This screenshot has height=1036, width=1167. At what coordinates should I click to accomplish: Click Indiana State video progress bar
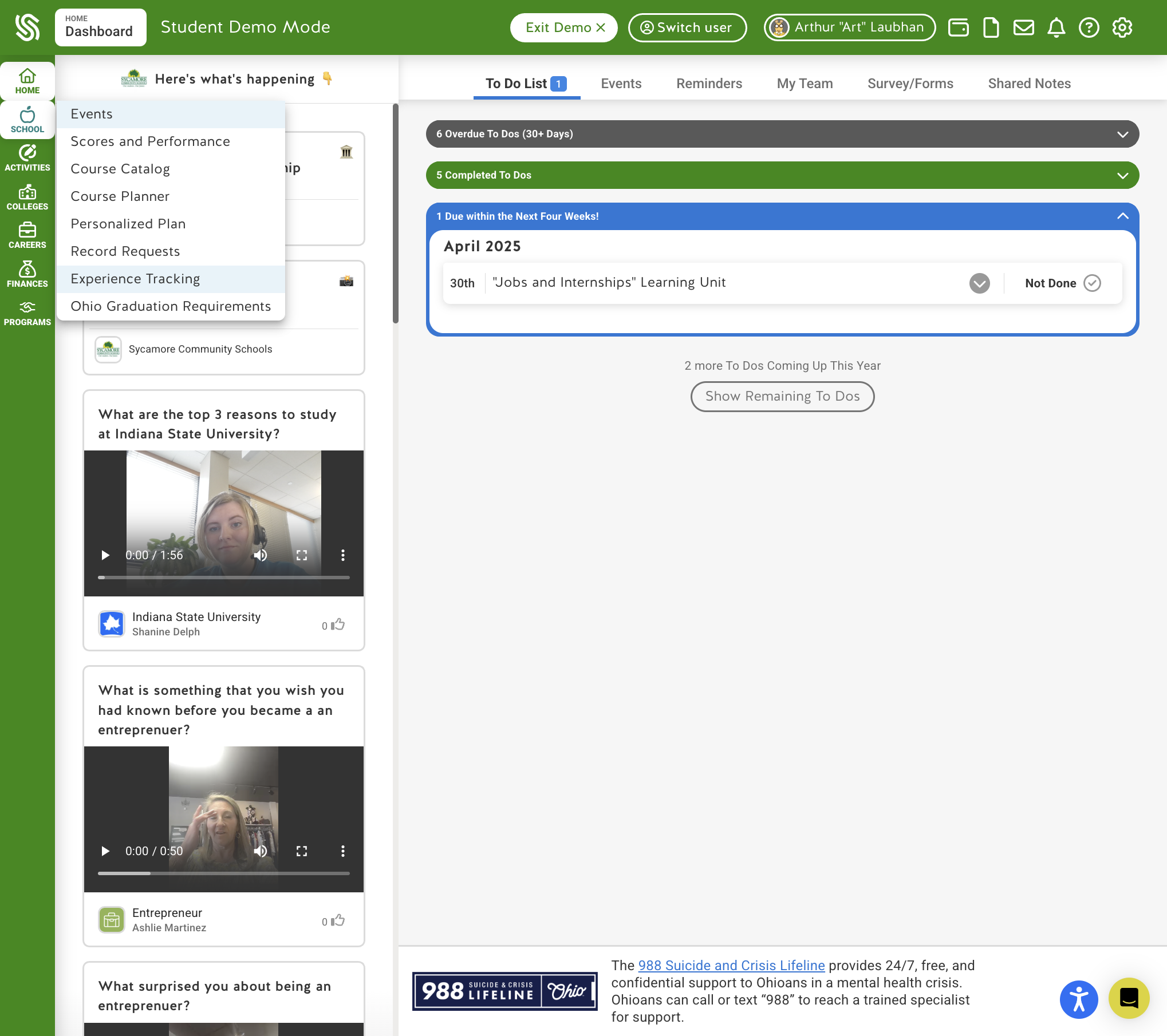click(224, 578)
